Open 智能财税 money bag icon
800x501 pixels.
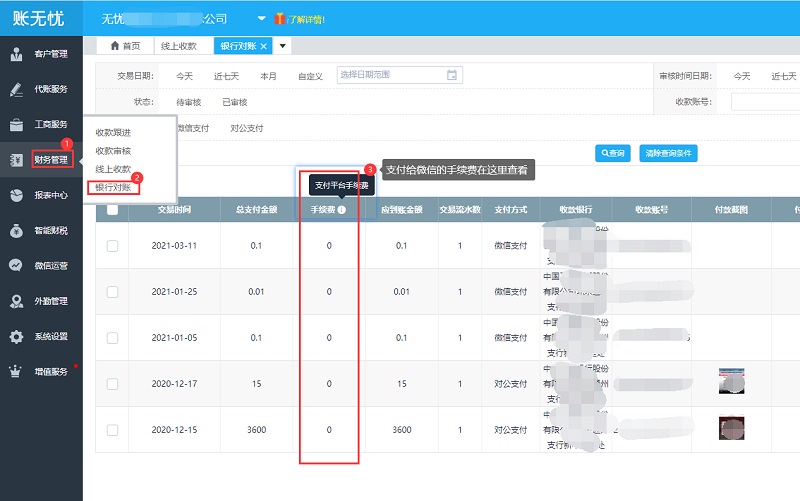pos(16,231)
